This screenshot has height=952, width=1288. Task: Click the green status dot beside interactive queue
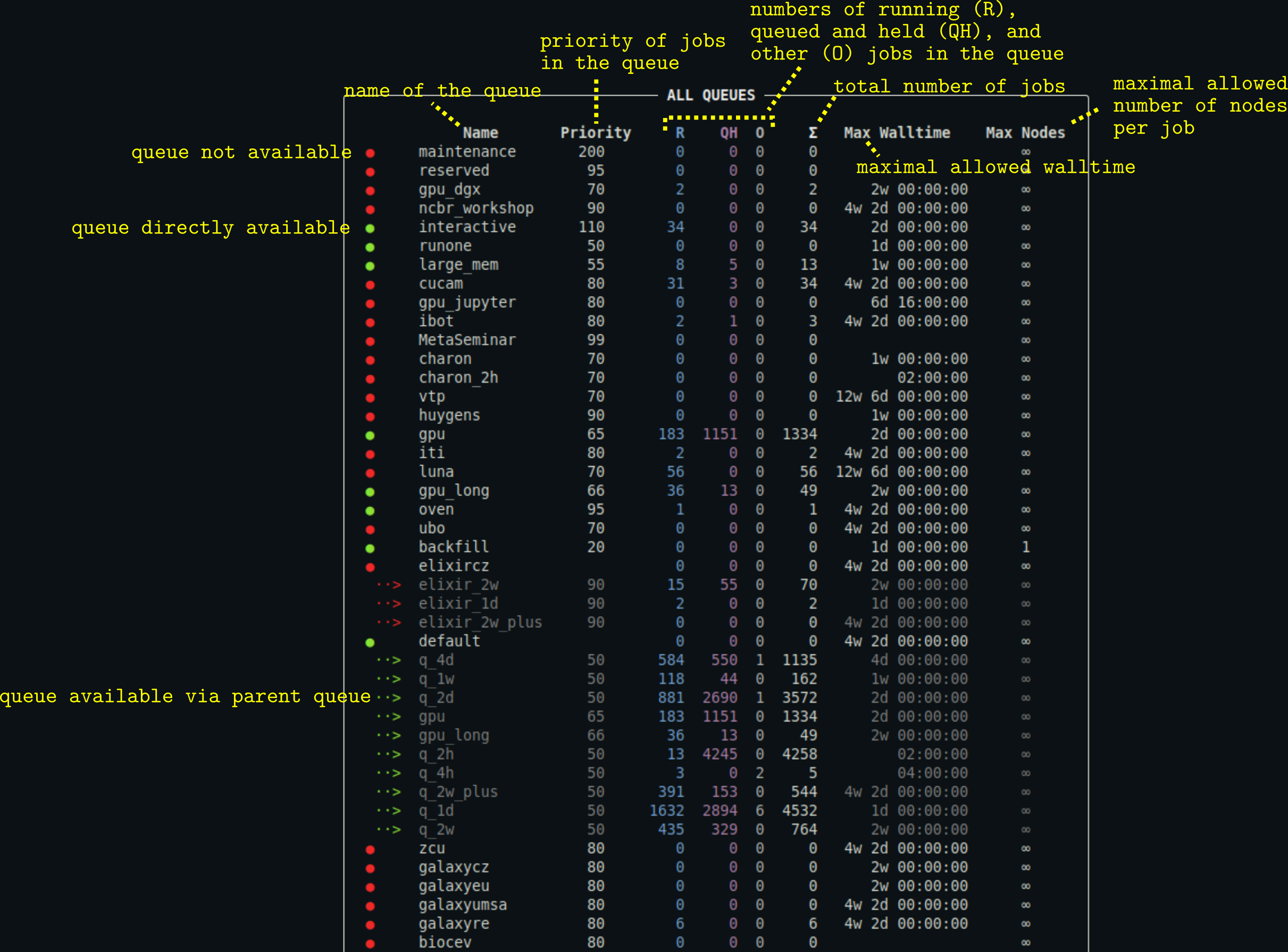click(370, 227)
